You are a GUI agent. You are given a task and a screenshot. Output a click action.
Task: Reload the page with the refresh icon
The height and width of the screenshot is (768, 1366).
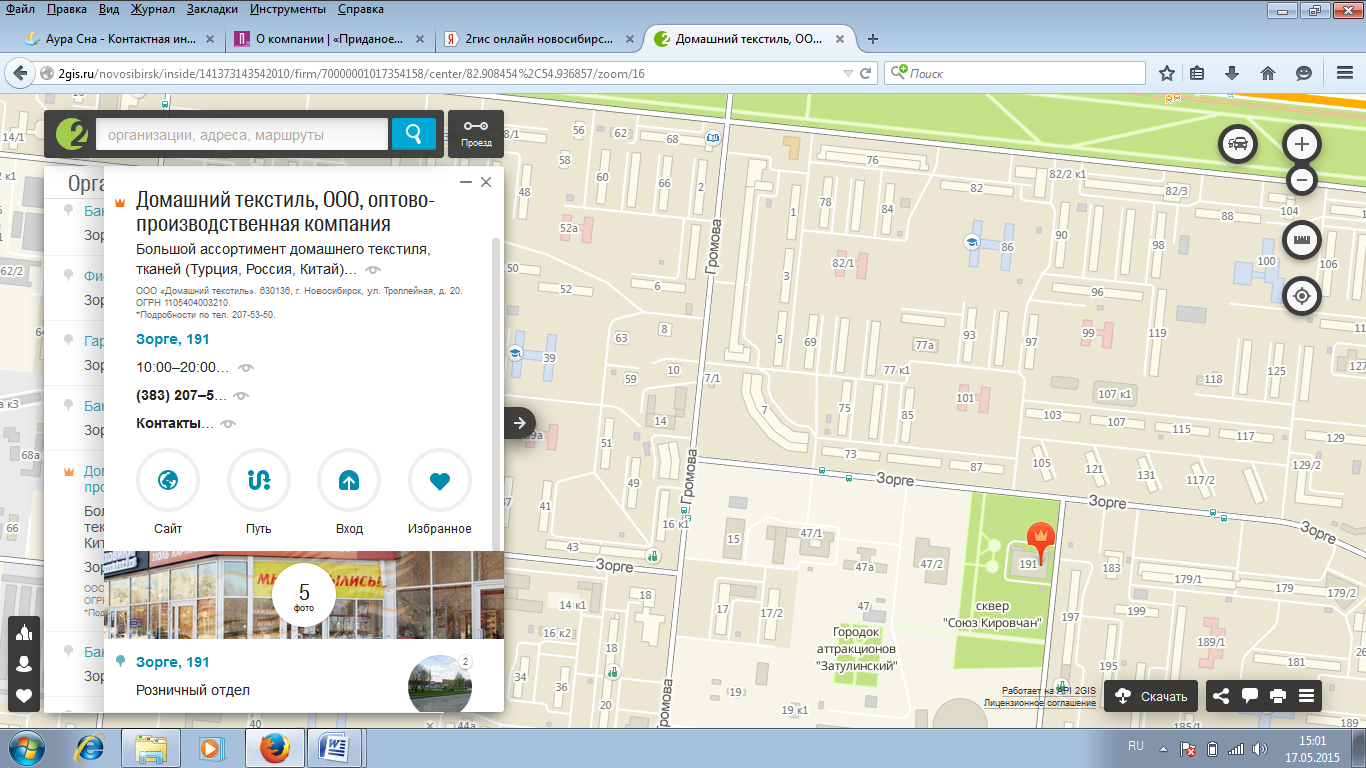pos(868,73)
